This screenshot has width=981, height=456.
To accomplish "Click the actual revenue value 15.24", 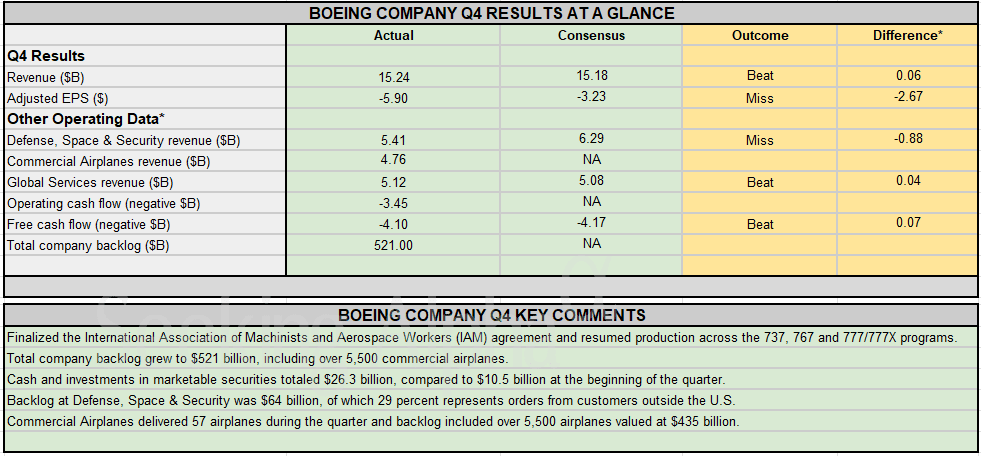I will [x=393, y=76].
